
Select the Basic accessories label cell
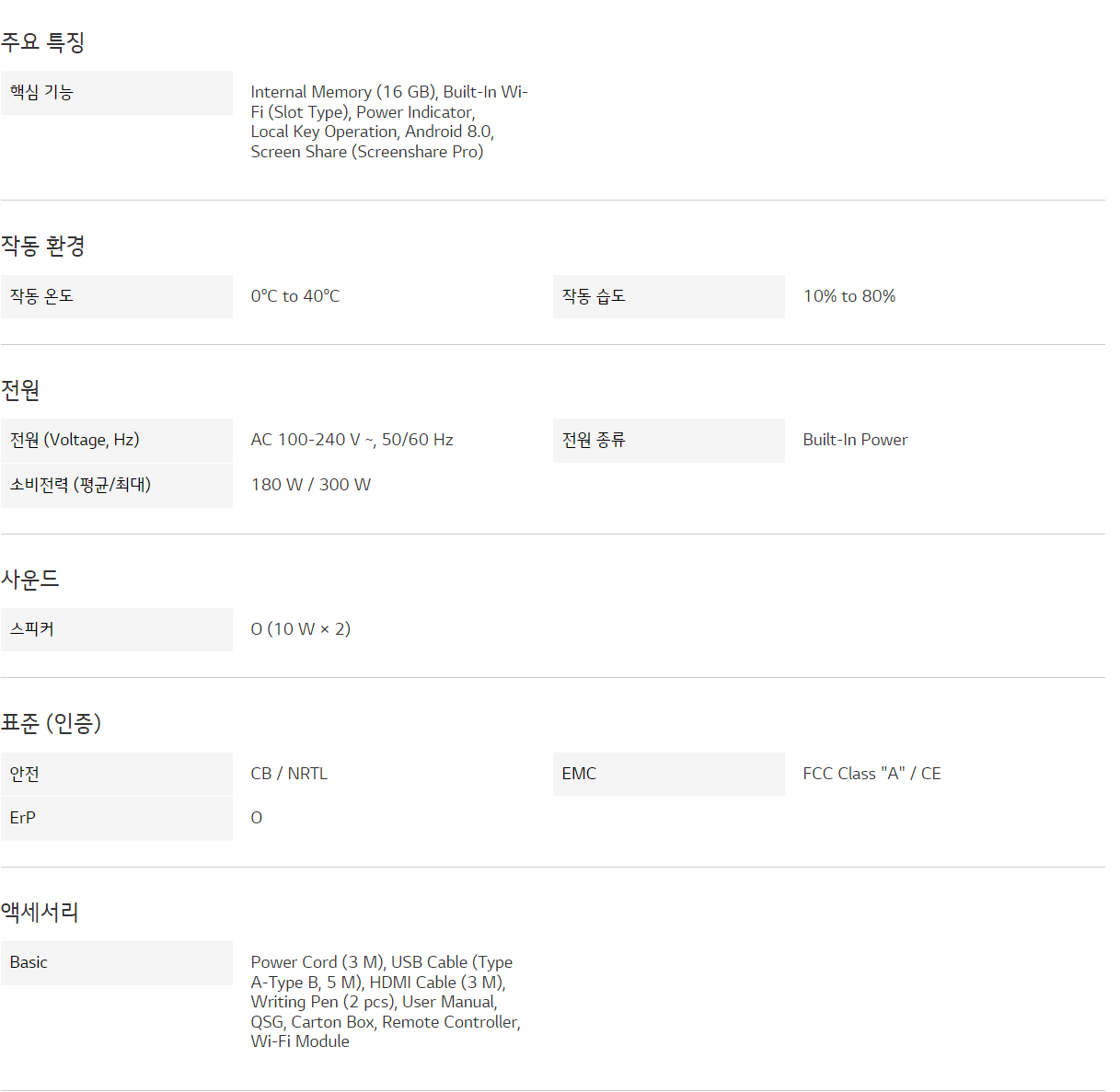(x=116, y=962)
